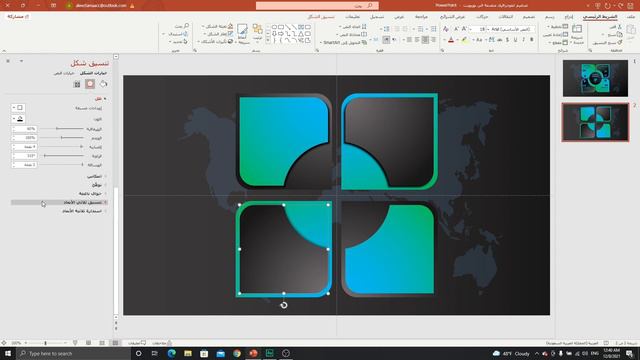Expand the 3-D Format section

(x=59, y=202)
